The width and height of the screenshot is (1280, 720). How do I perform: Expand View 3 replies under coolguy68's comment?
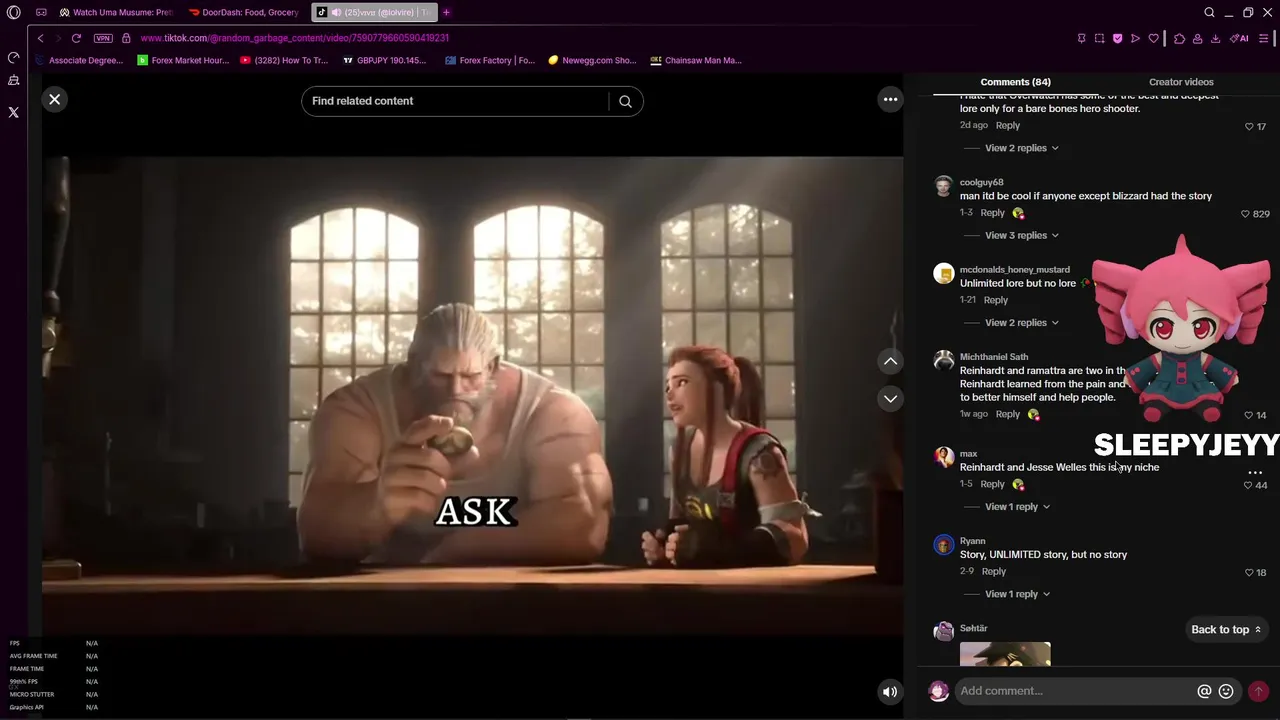[1021, 235]
